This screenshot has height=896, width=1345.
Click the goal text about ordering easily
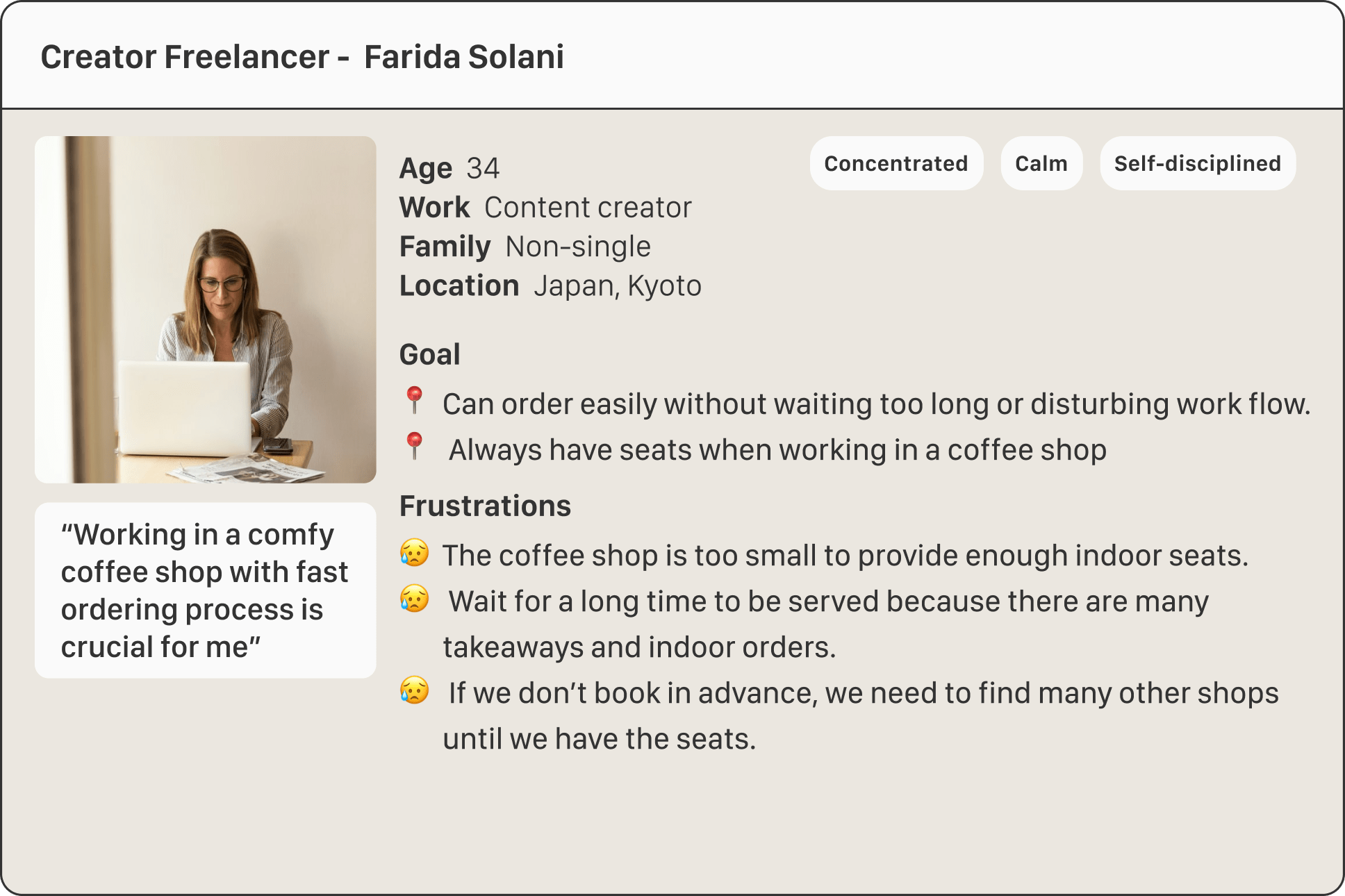(876, 404)
